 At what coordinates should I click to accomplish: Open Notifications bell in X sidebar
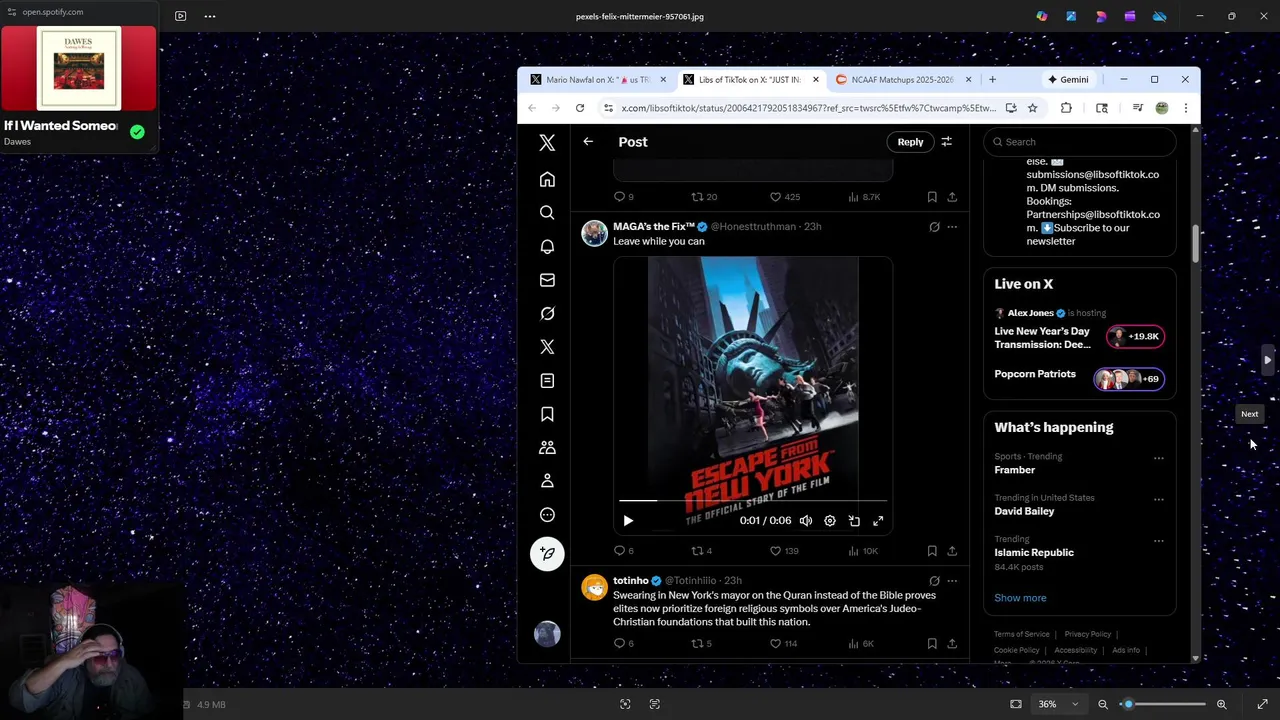[x=547, y=247]
